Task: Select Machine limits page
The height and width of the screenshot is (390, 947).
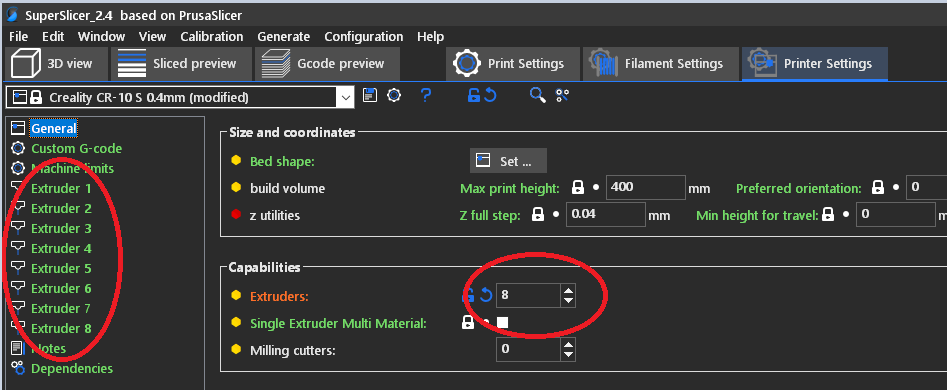Action: pyautogui.click(x=72, y=168)
